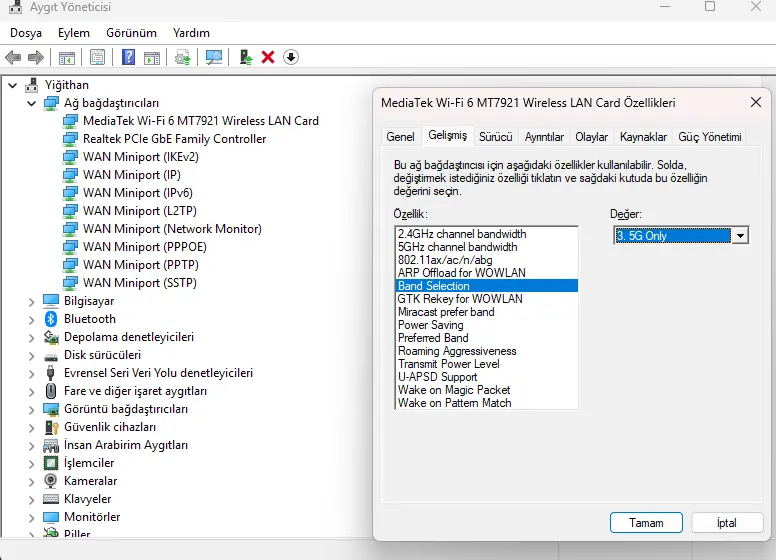This screenshot has height=560, width=776.
Task: Switch to the Güç Yönetimi tab
Action: (x=710, y=137)
